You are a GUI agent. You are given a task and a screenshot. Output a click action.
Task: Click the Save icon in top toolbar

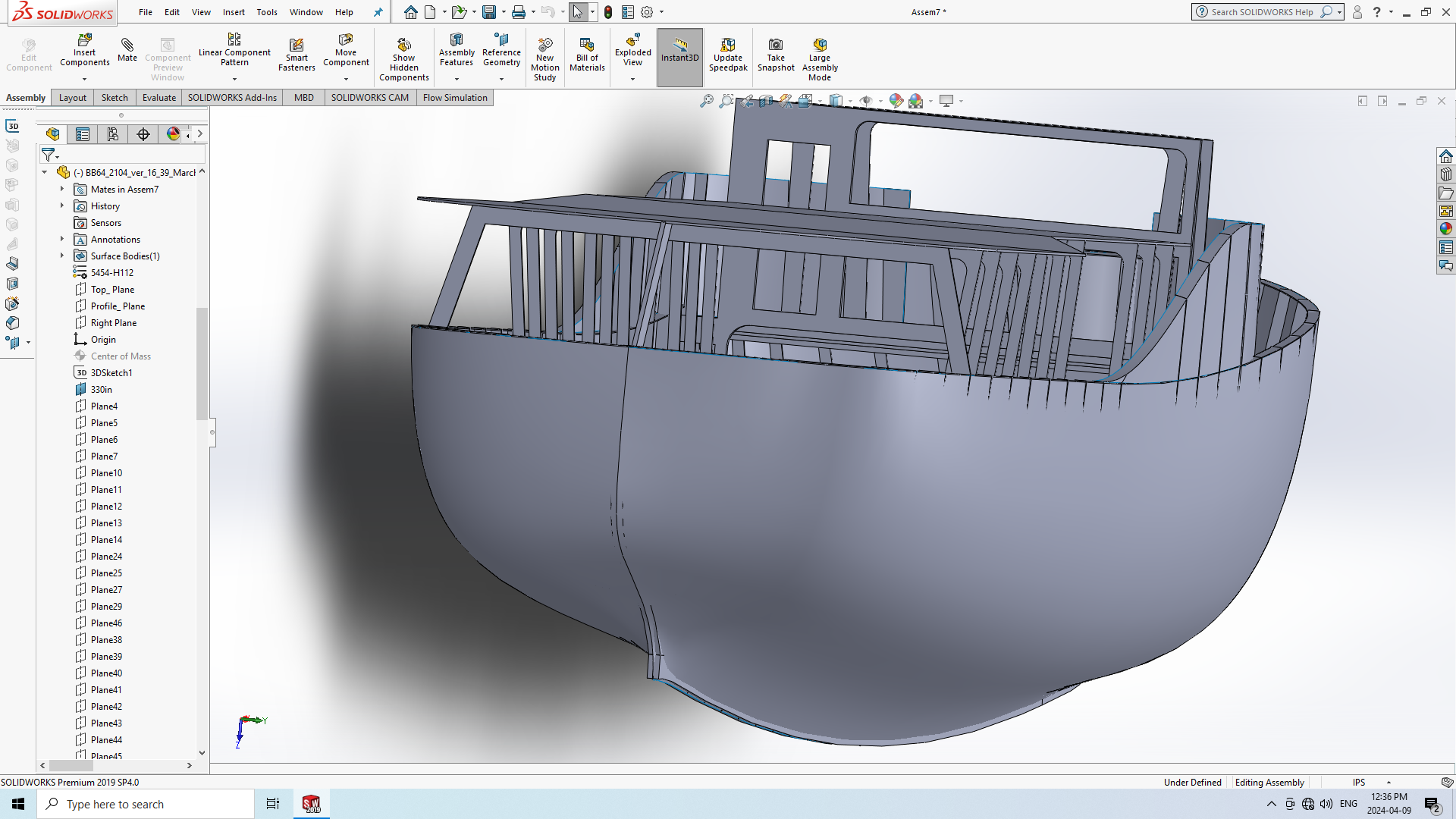[x=489, y=12]
